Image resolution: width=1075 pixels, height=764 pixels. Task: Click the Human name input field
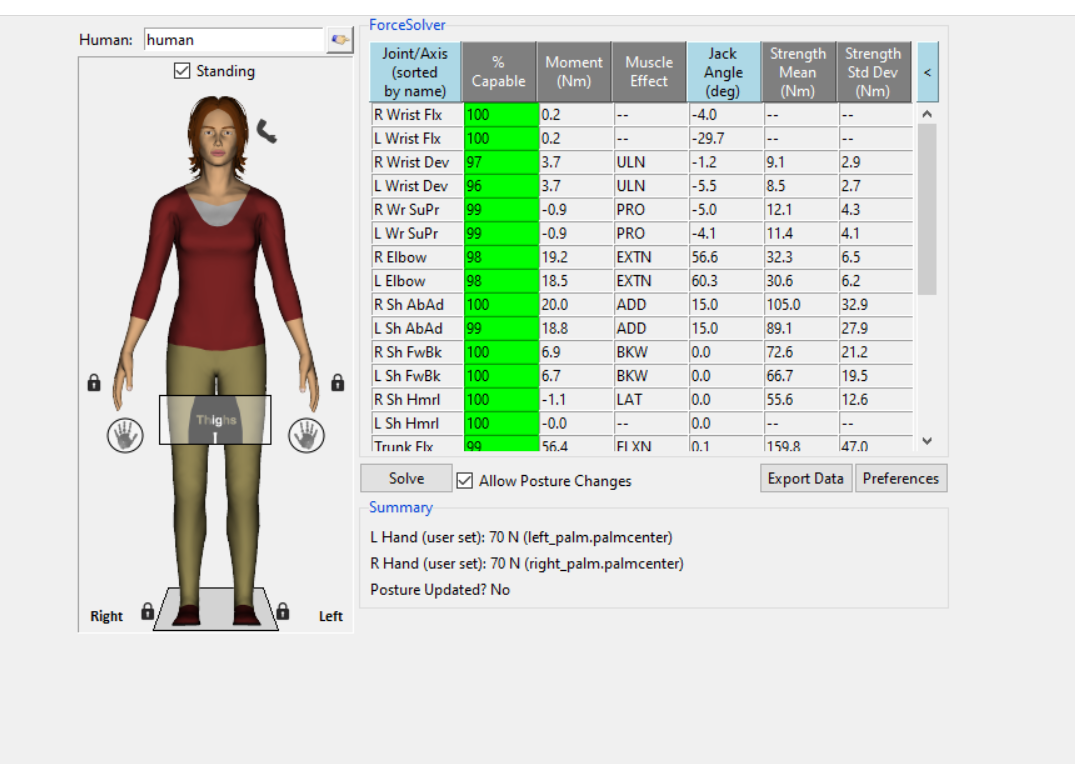click(x=234, y=40)
